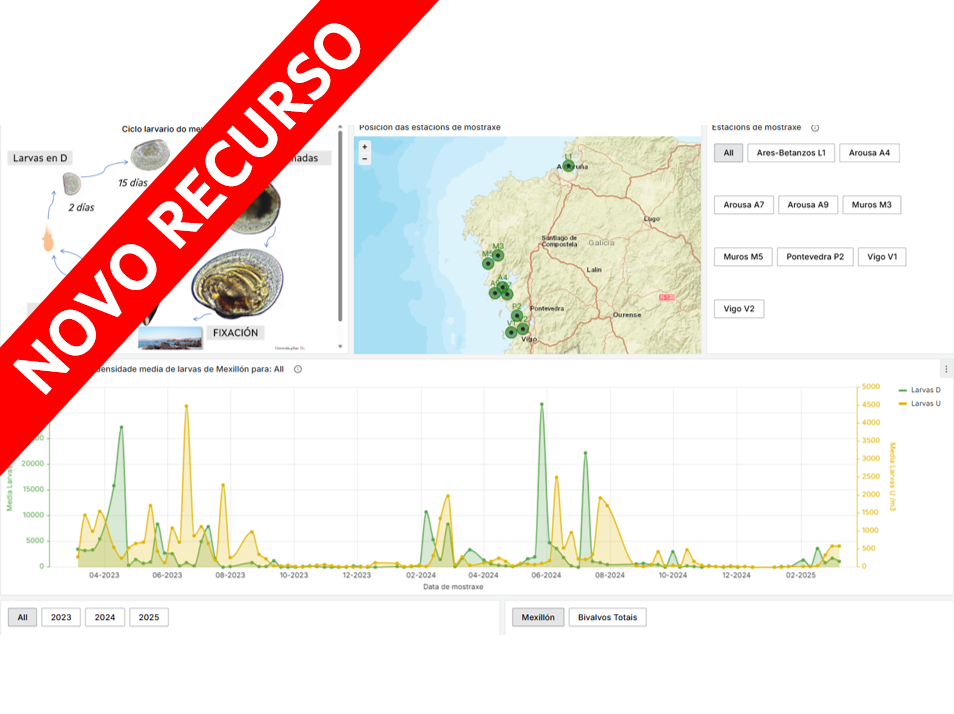Viewport: 954px width, 714px height.
Task: Click the FIXACIÓN coastline photo thumbnail
Action: pyautogui.click(x=170, y=338)
